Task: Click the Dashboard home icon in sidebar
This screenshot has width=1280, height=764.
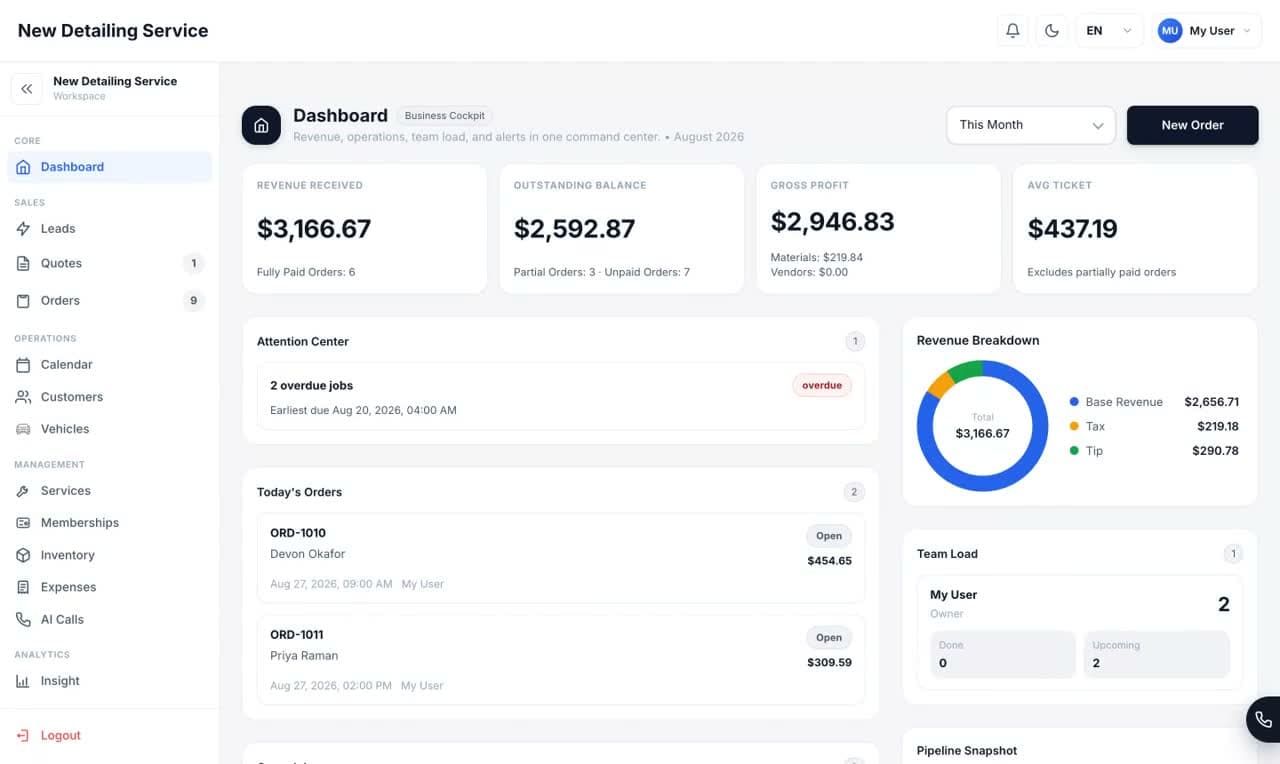Action: tap(23, 167)
